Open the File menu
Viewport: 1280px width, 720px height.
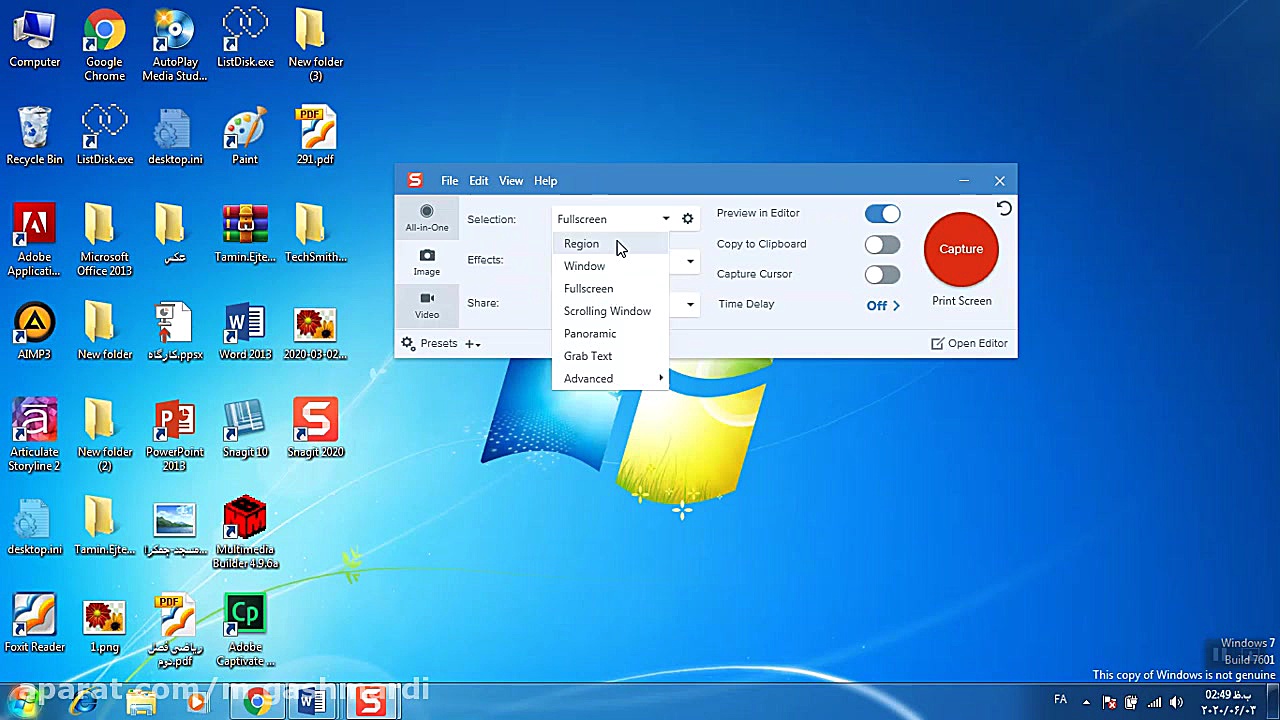(449, 180)
